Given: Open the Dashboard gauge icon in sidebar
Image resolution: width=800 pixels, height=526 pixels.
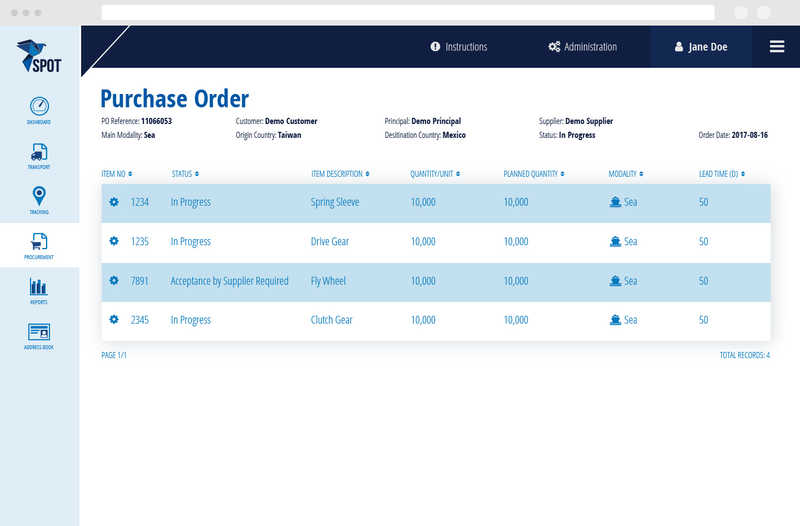Looking at the screenshot, I should click(39, 107).
